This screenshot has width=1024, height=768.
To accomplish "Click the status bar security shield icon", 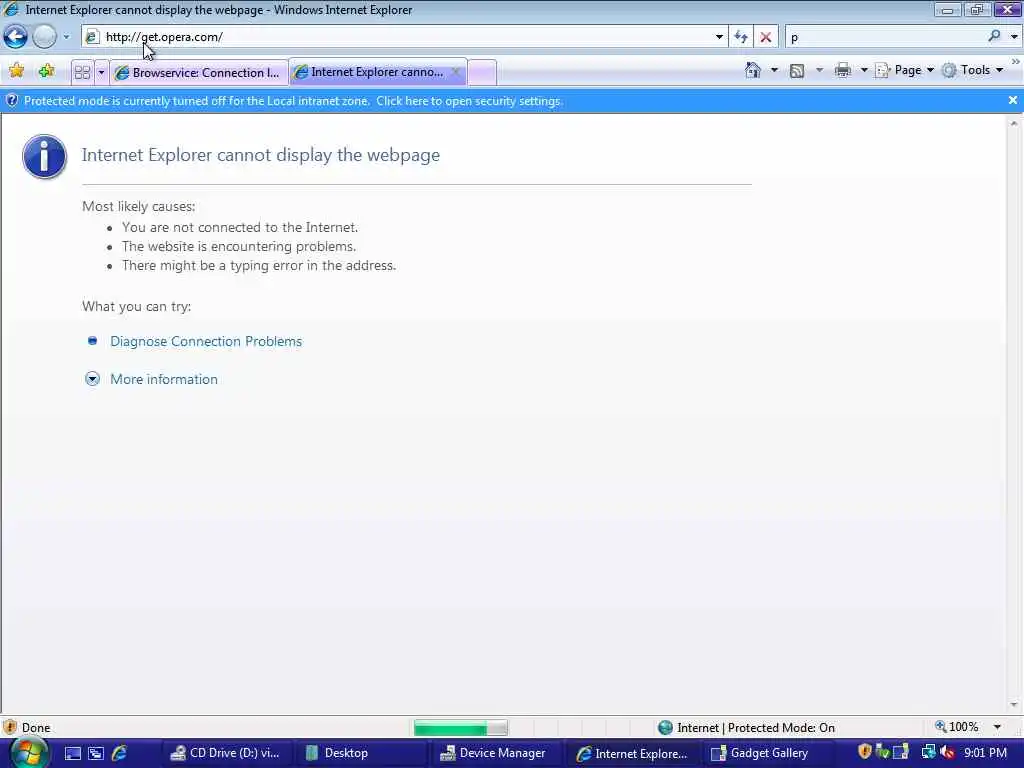I will click(10, 727).
